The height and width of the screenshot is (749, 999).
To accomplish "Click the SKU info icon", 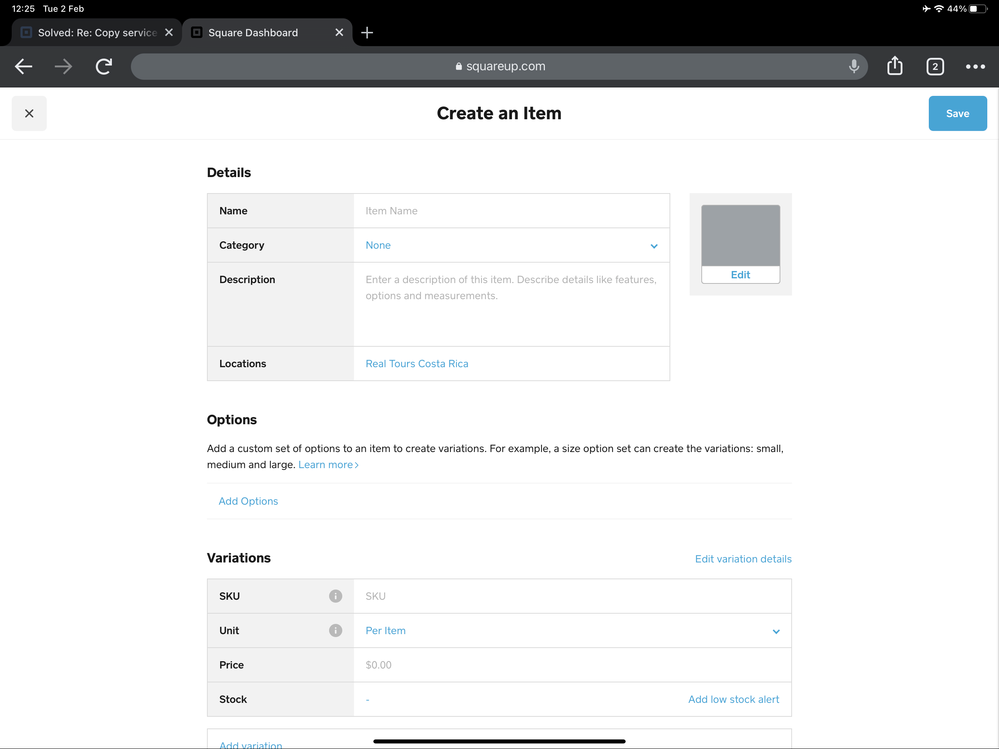I will (336, 596).
